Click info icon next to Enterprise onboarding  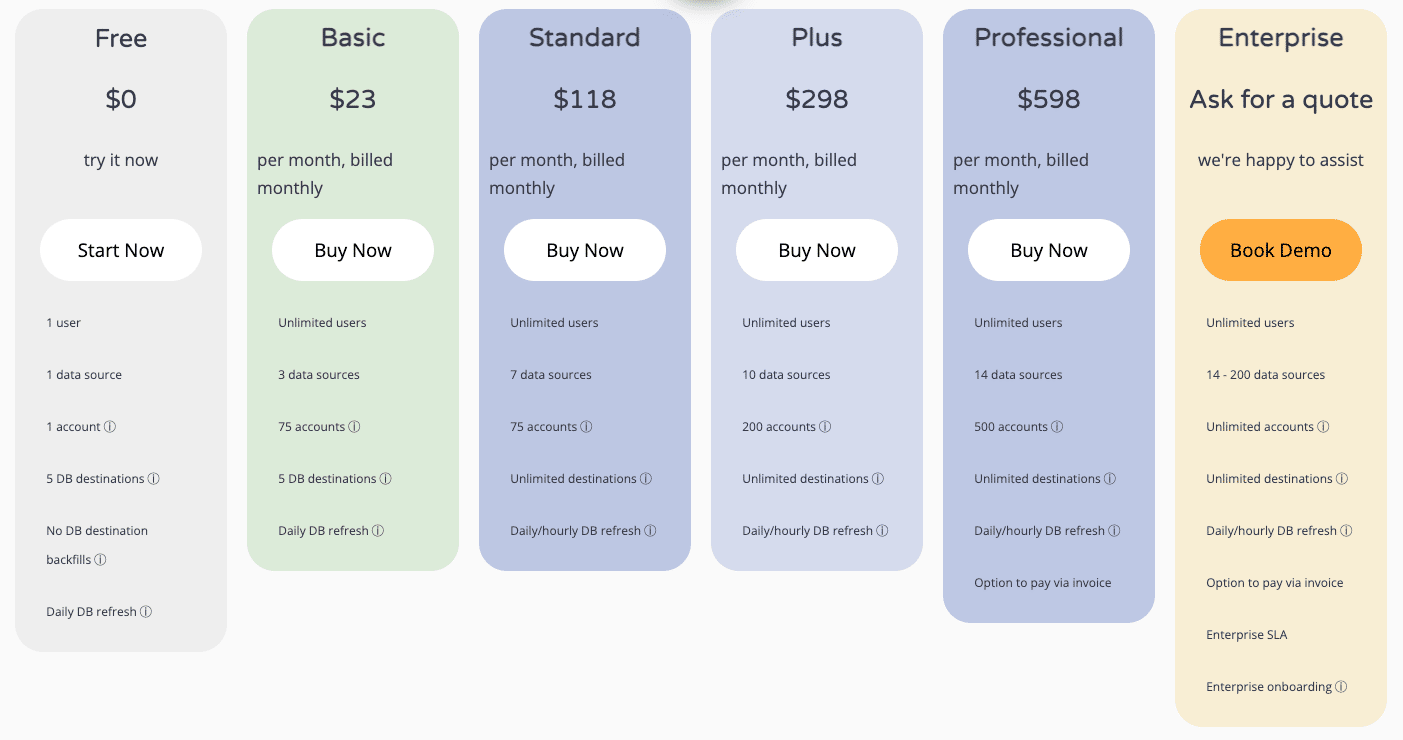pos(1341,687)
